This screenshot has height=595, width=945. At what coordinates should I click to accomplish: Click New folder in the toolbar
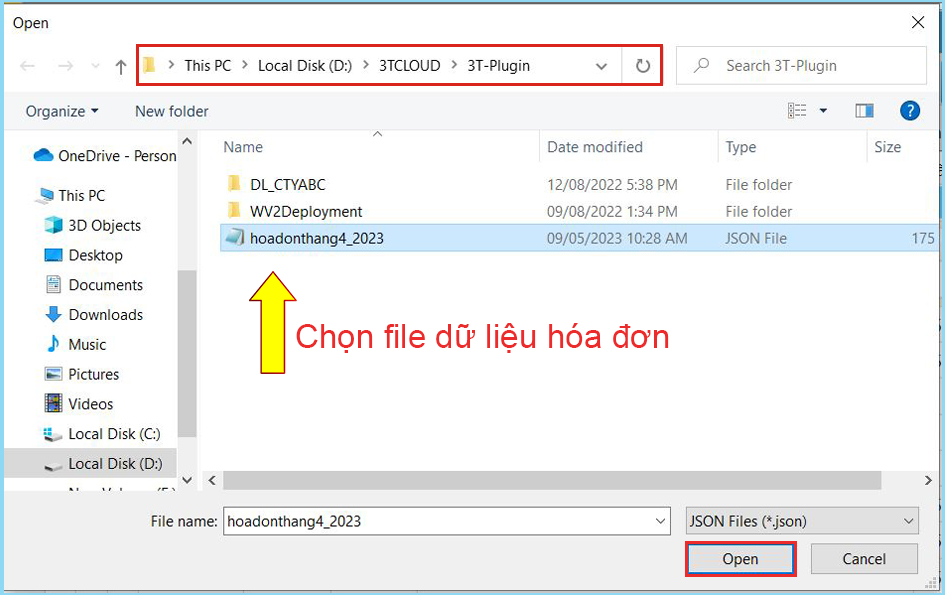point(172,111)
